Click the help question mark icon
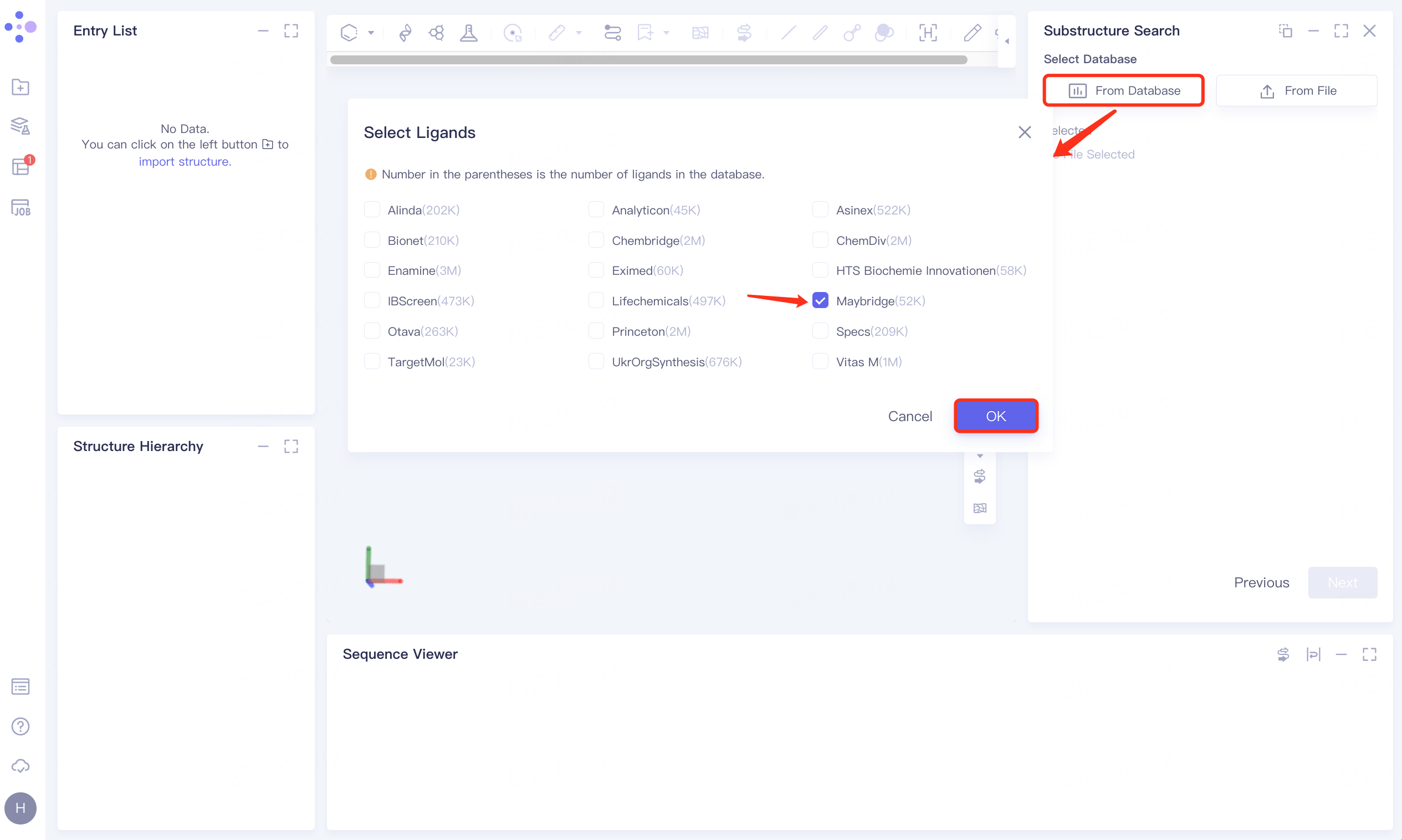 click(x=21, y=726)
